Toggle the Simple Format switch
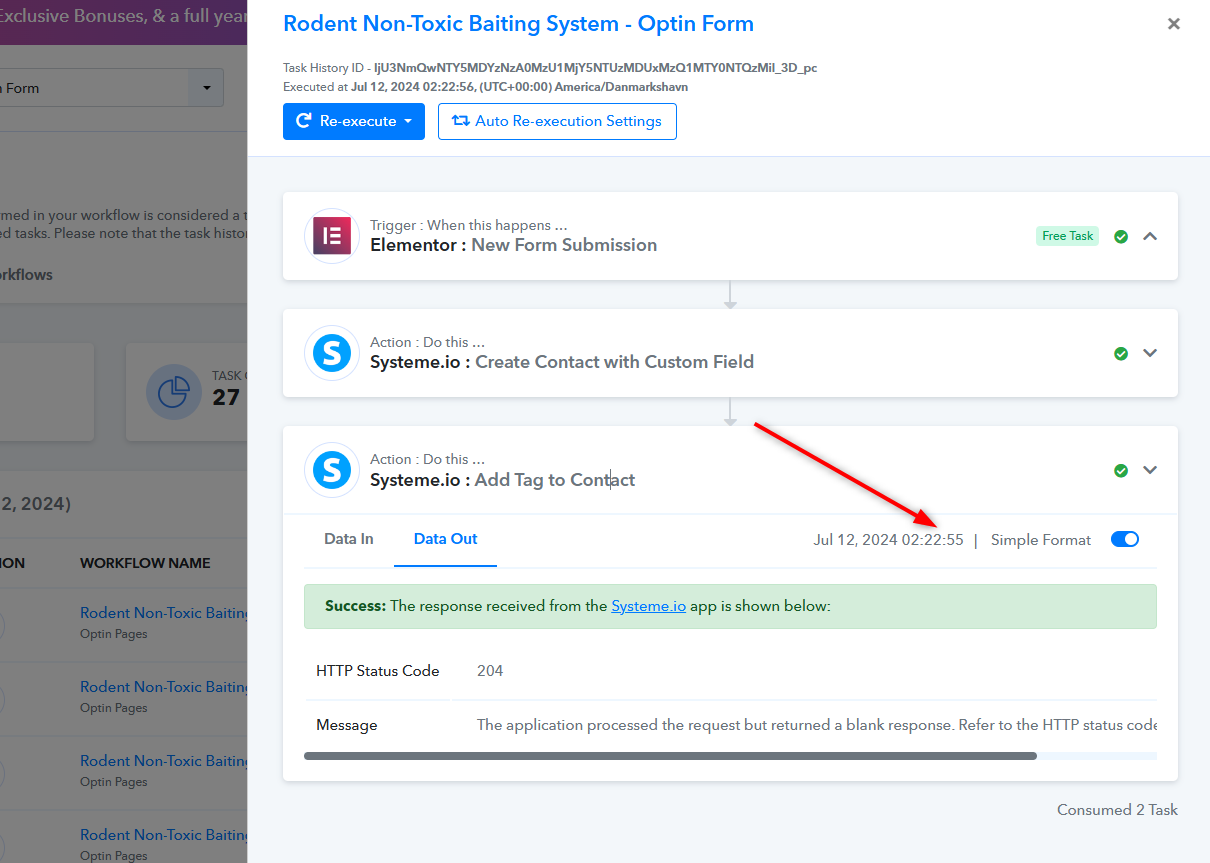Image resolution: width=1210 pixels, height=863 pixels. [1125, 540]
